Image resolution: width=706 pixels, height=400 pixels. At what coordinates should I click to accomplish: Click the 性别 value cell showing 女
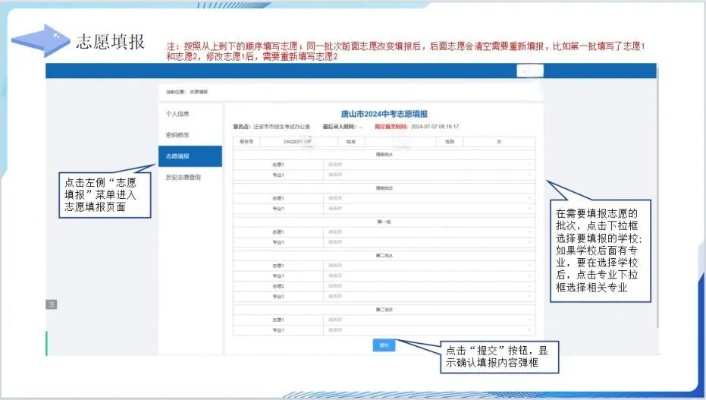pyautogui.click(x=499, y=141)
